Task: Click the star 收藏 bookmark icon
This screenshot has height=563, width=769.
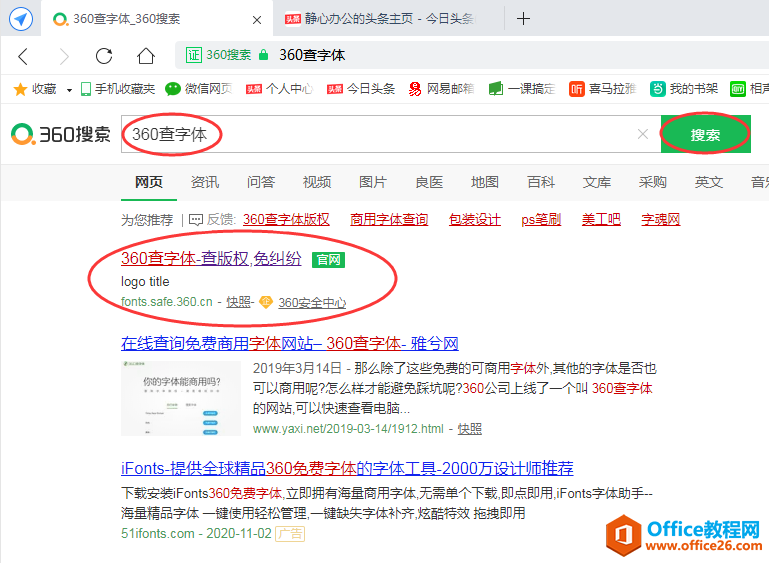Action: click(x=19, y=89)
